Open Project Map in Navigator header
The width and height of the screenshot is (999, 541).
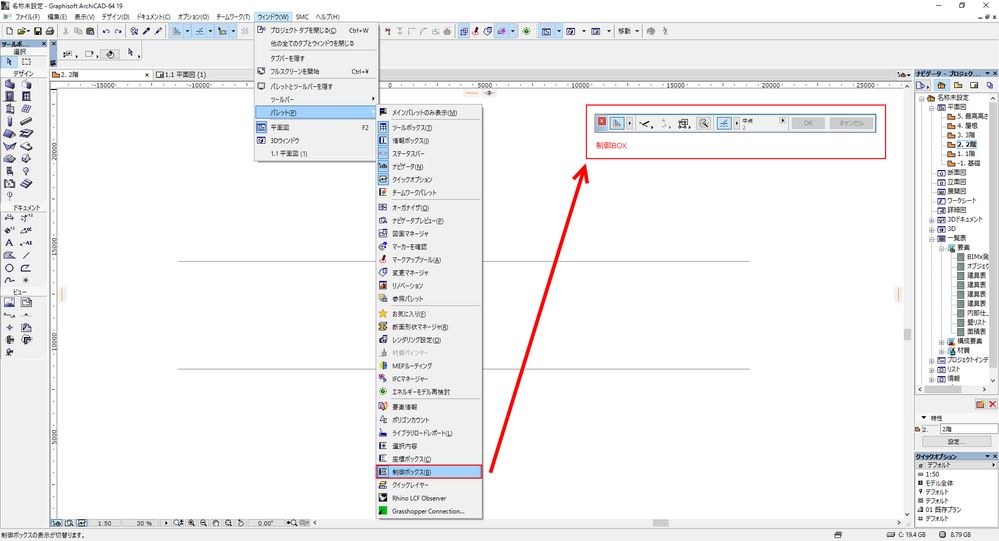coord(941,85)
